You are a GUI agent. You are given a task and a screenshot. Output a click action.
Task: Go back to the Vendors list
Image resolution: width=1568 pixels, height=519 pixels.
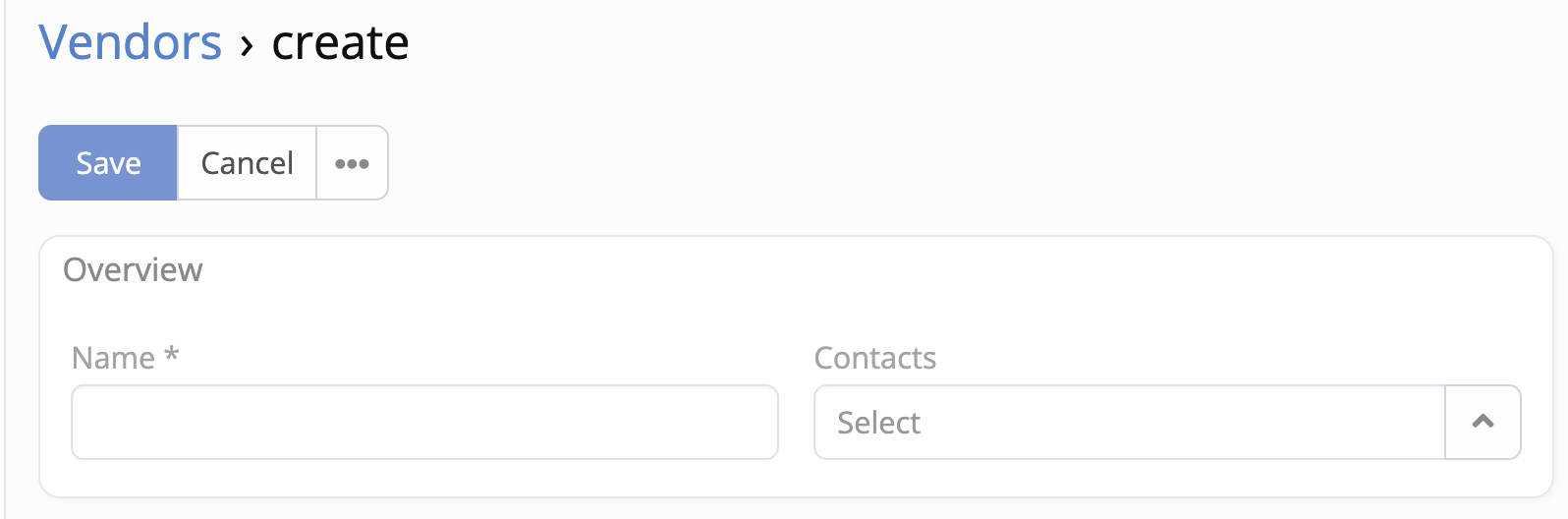coord(130,43)
